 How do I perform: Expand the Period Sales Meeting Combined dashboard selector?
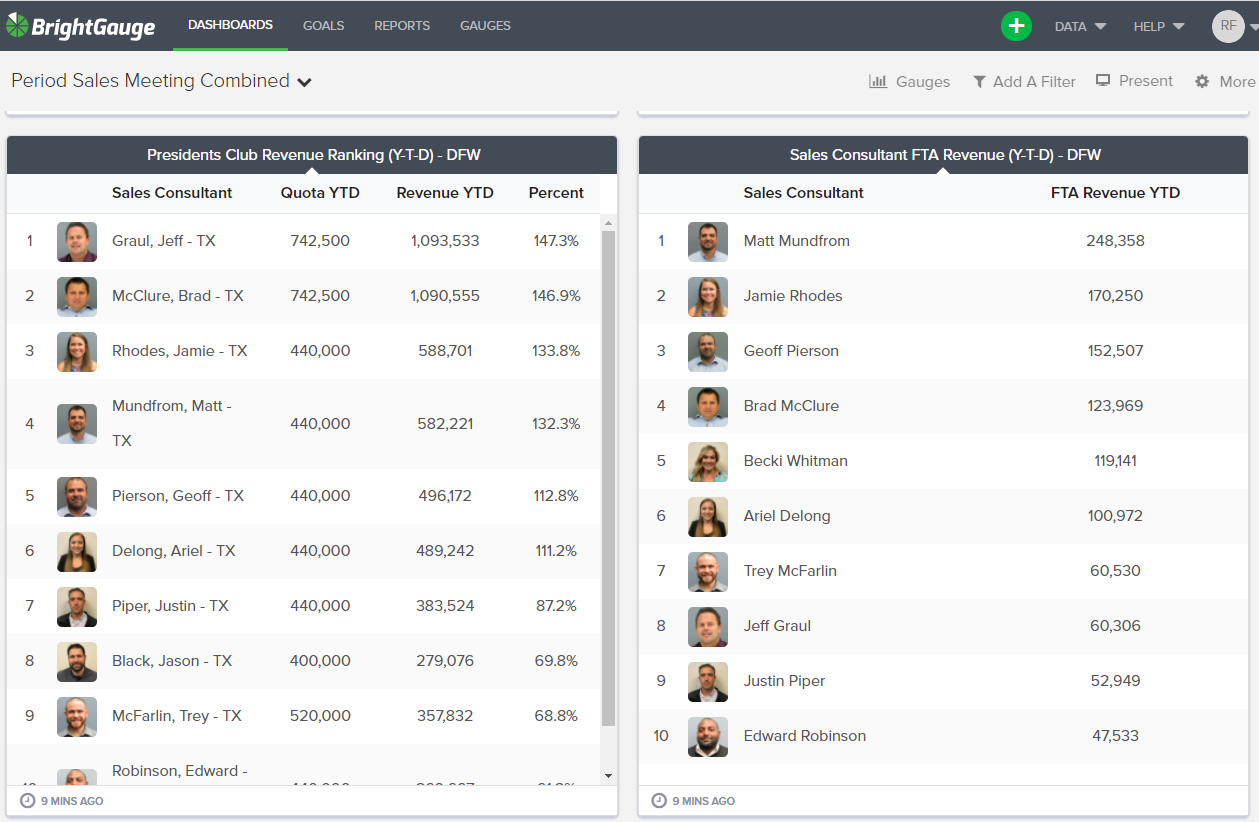305,82
